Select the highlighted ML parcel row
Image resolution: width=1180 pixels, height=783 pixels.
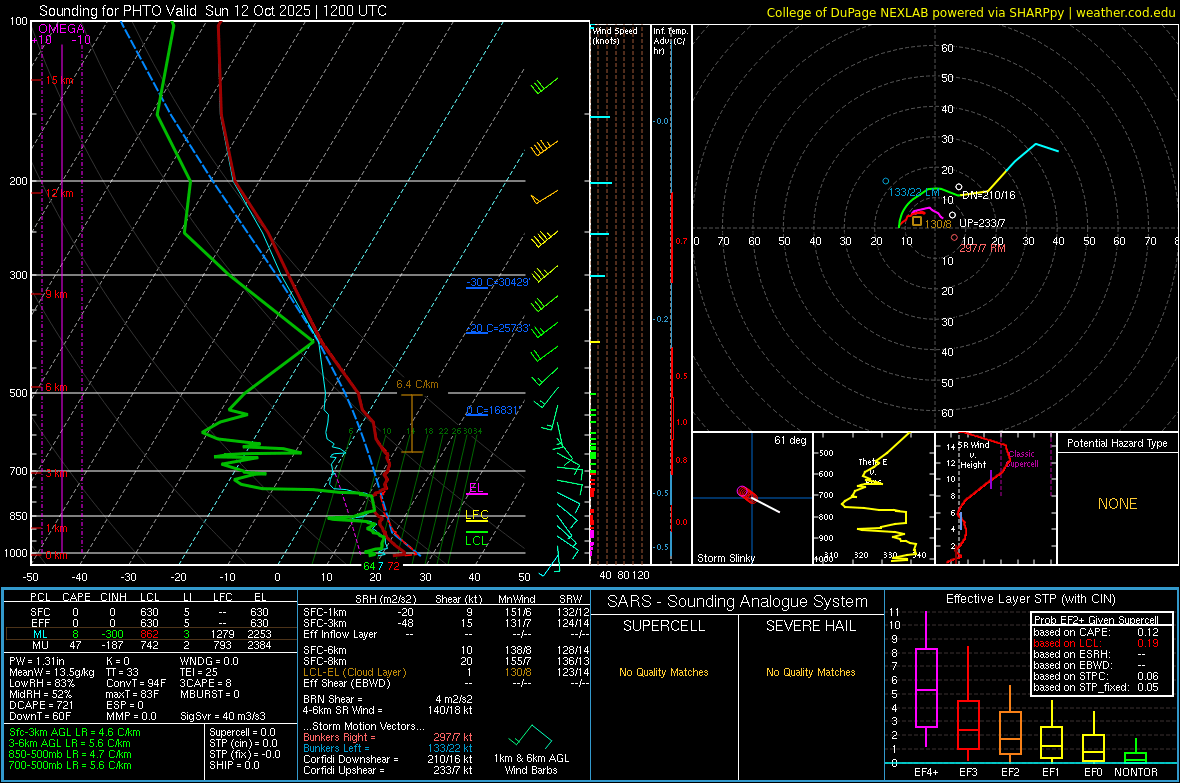tap(149, 634)
